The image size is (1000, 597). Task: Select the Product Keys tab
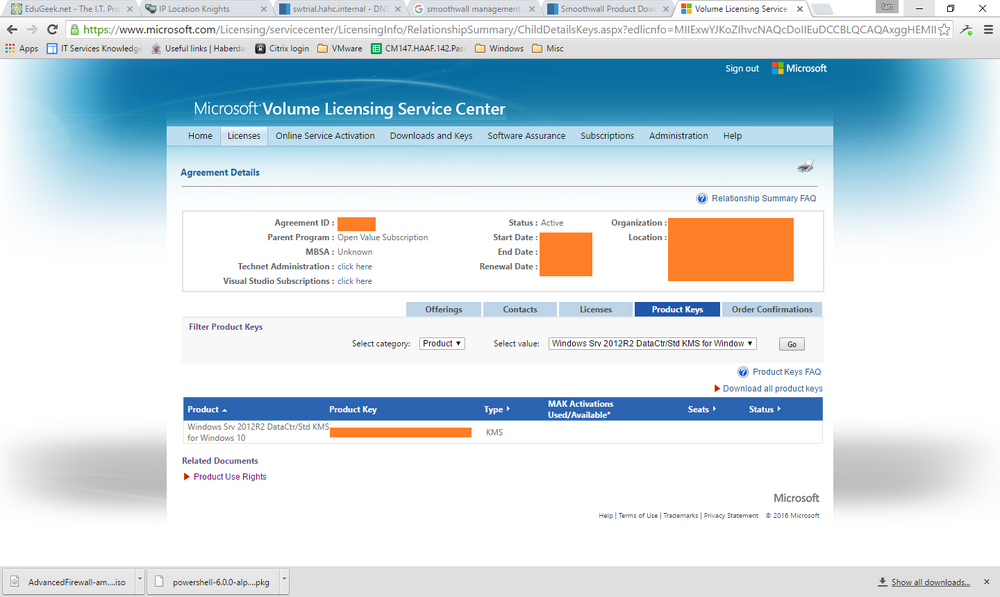[x=677, y=309]
